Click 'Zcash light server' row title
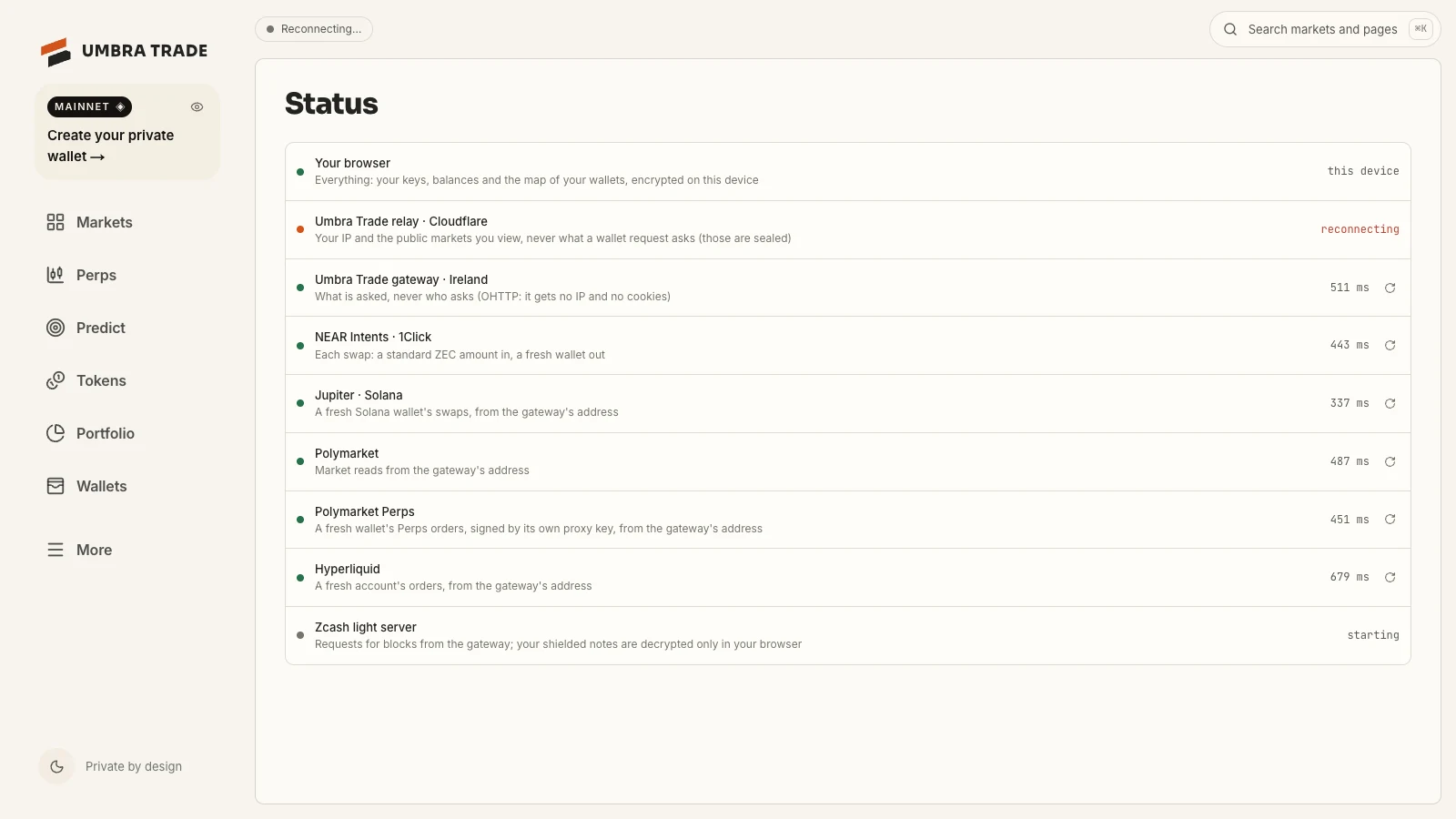 point(366,627)
